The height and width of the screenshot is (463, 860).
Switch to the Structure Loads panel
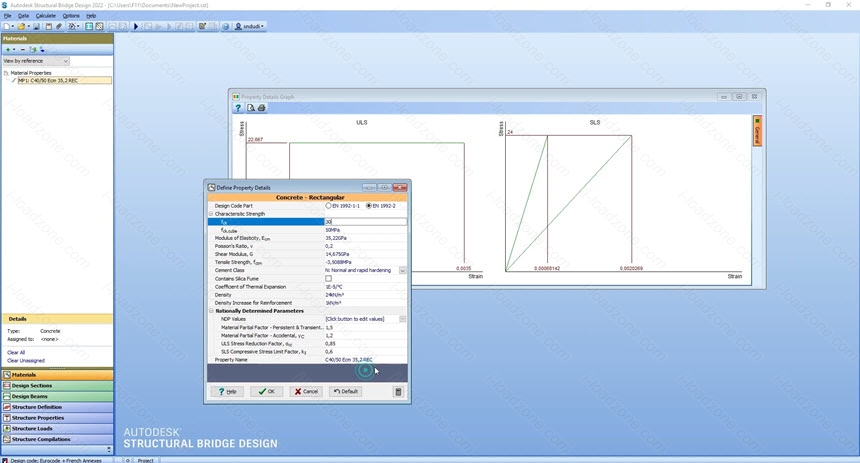pos(58,428)
